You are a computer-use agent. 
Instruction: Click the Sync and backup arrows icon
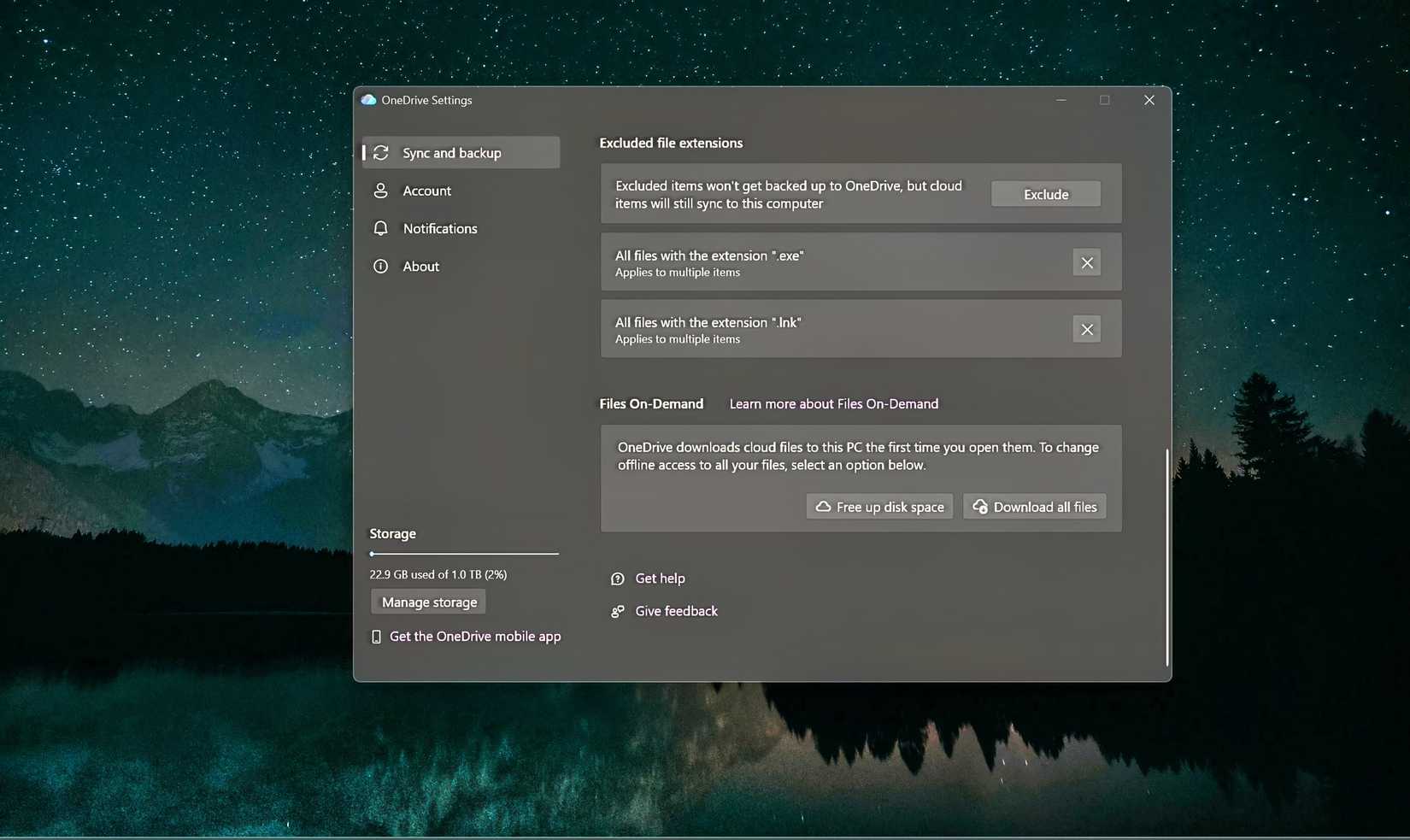pos(381,153)
